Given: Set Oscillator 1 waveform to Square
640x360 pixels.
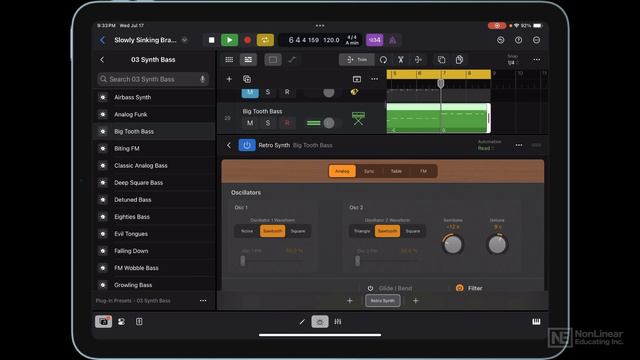Looking at the screenshot, I should coord(298,231).
